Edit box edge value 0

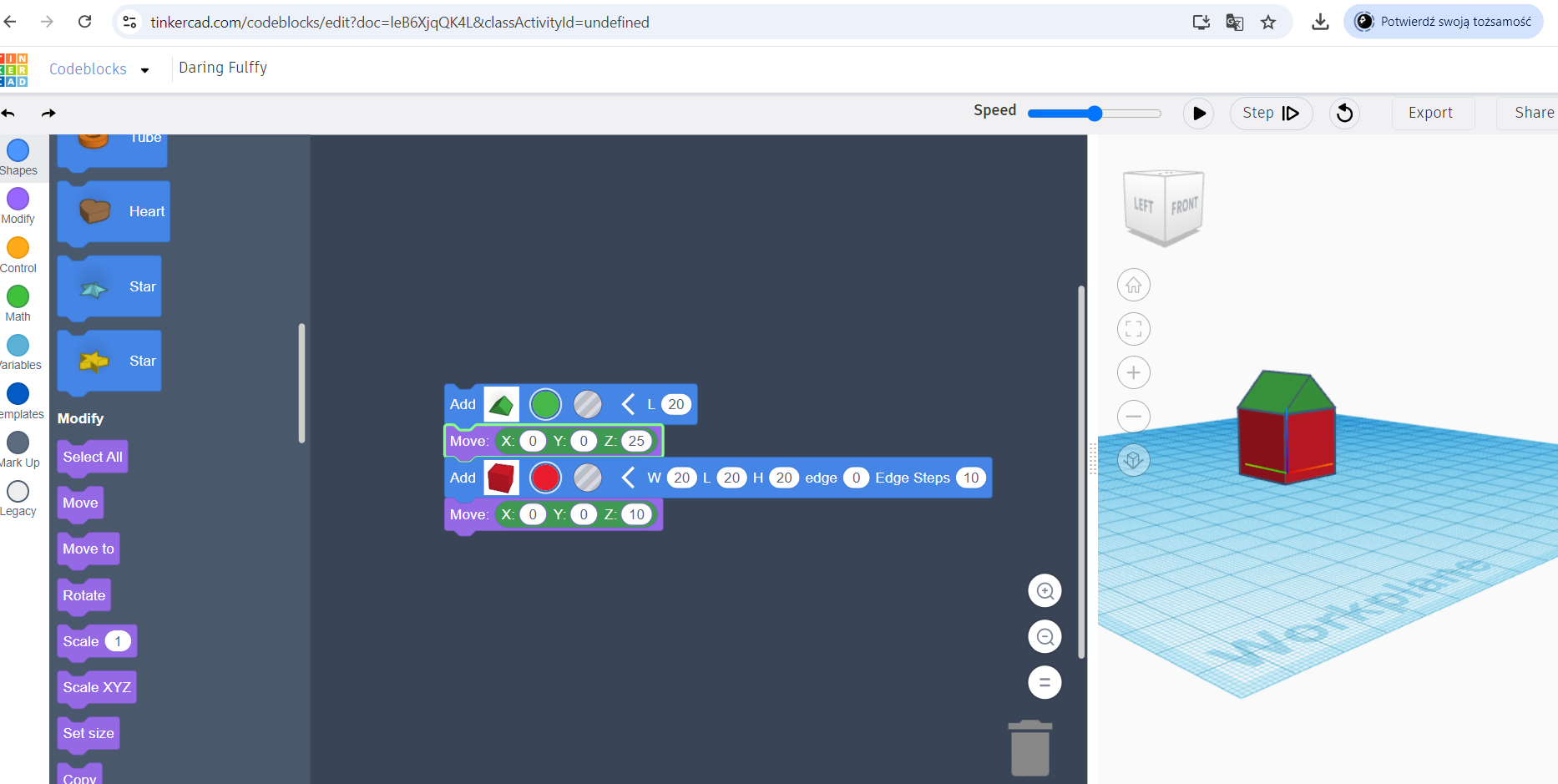[x=856, y=478]
